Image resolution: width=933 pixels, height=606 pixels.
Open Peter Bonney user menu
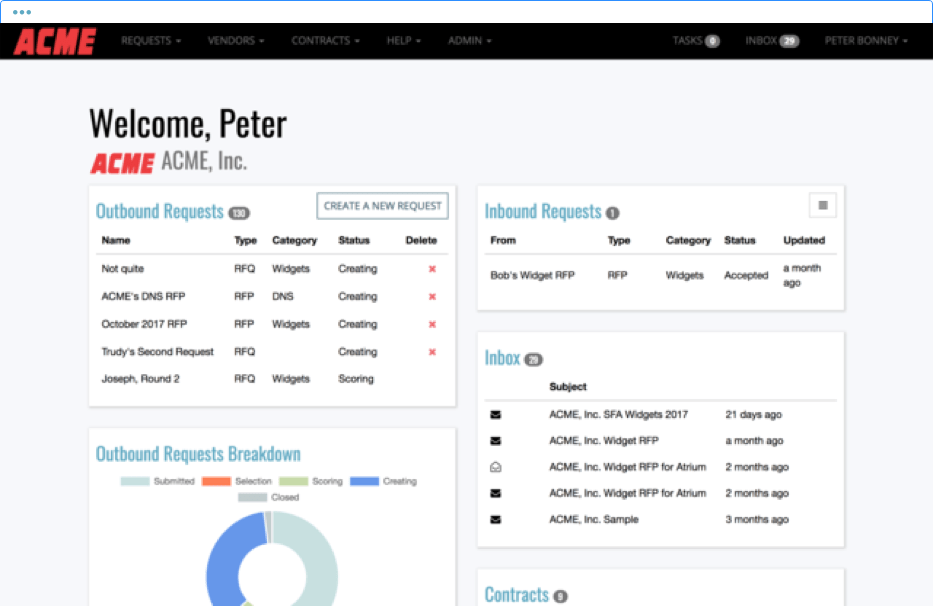coord(866,40)
